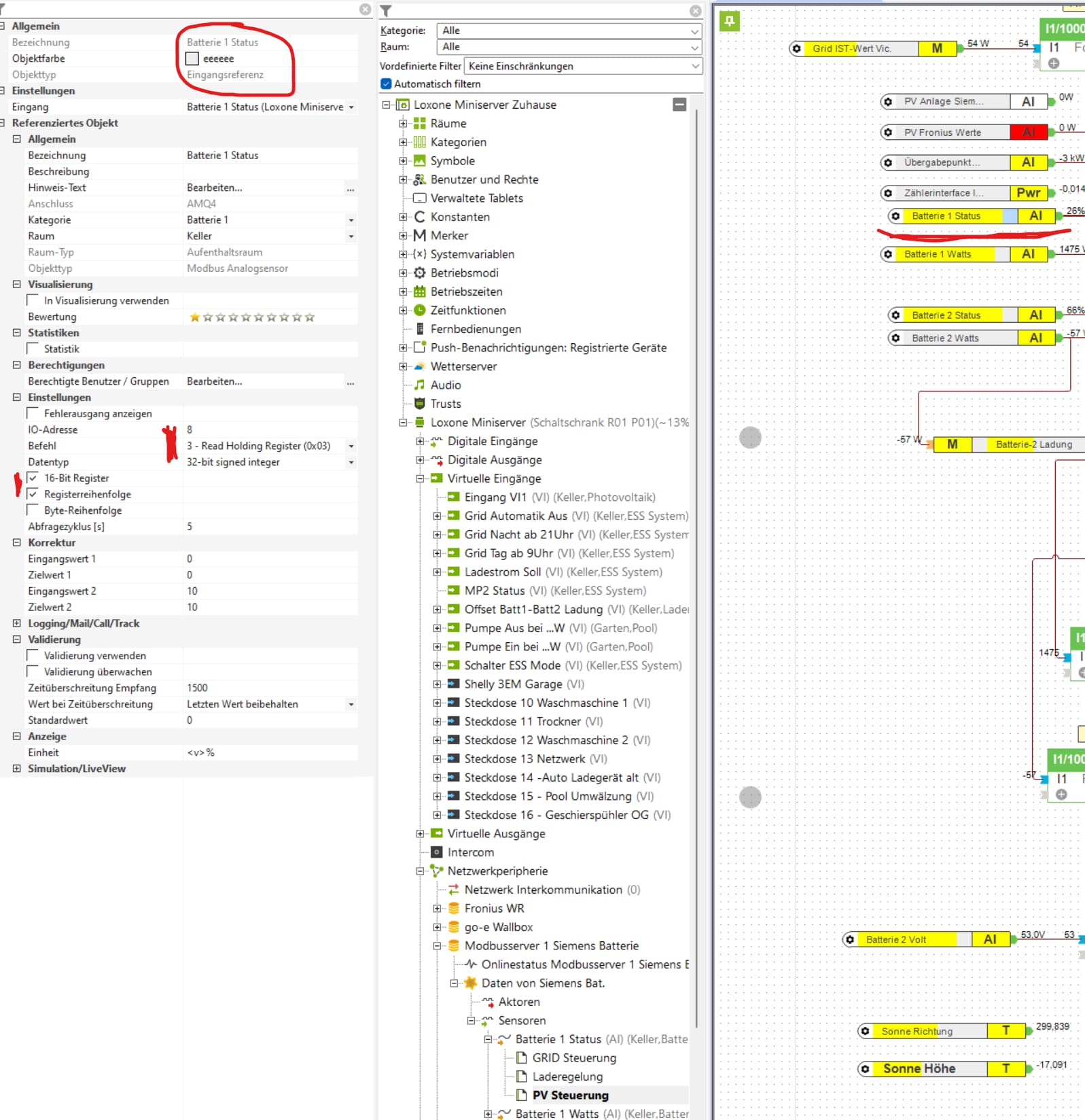Viewport: 1085px width, 1120px height.
Task: Click the Loxone Miniserver device icon
Action: point(420,423)
